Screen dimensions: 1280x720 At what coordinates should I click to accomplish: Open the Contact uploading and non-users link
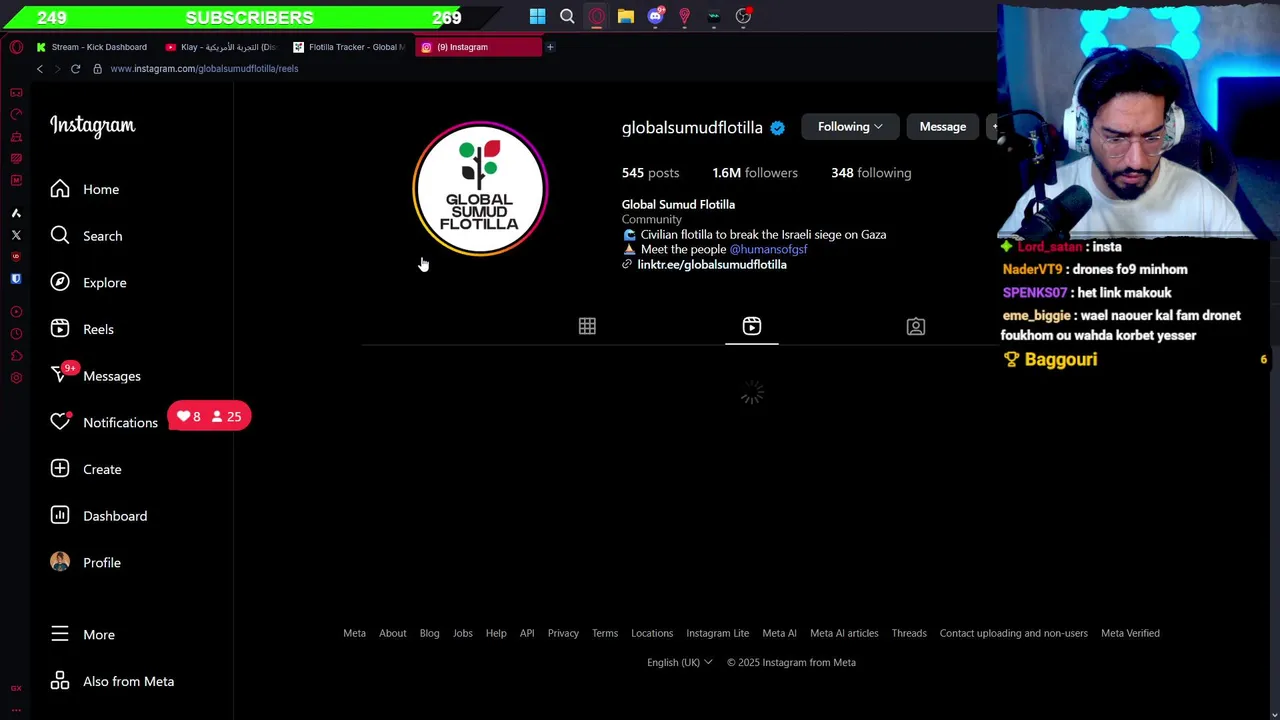tap(1013, 633)
